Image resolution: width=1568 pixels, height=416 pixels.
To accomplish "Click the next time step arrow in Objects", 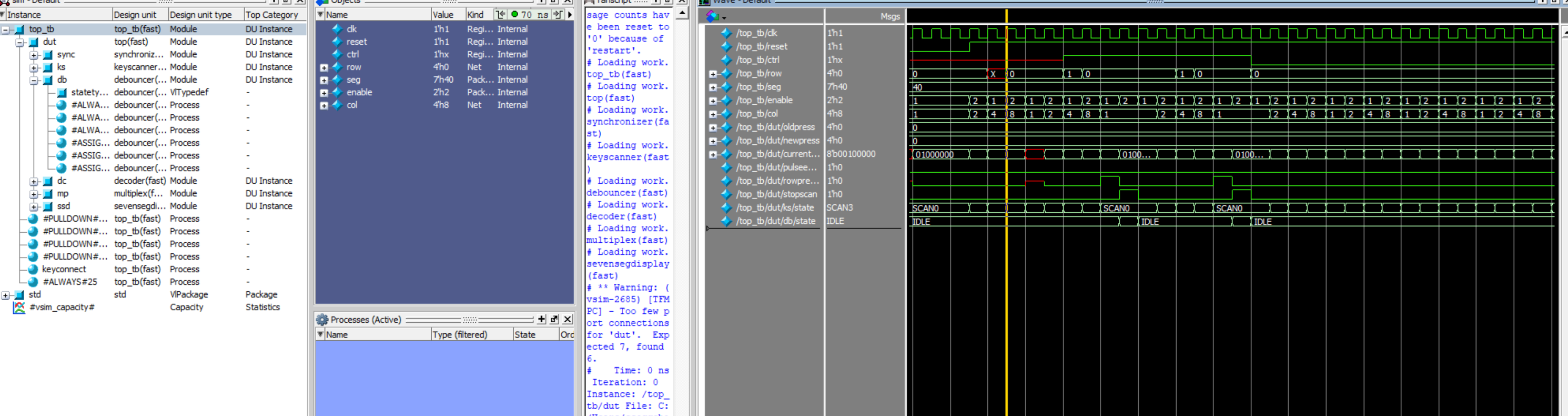I will coord(558,15).
